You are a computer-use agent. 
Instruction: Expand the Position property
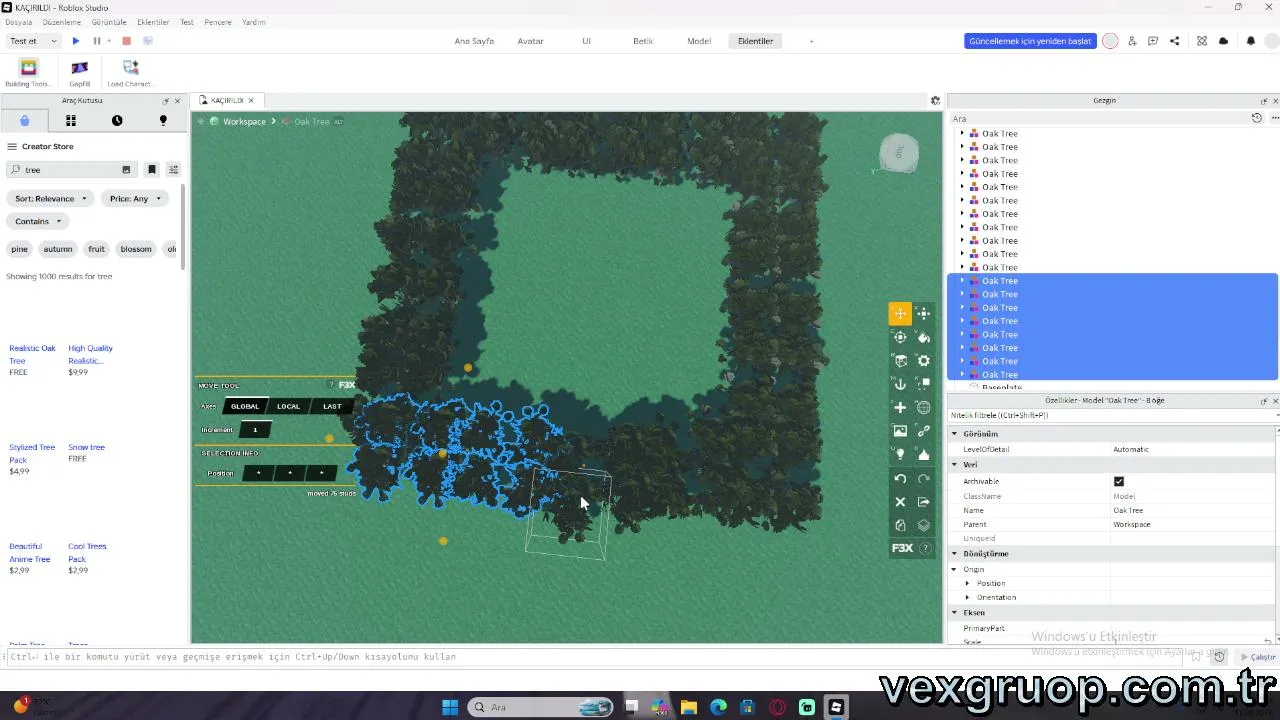click(x=967, y=583)
